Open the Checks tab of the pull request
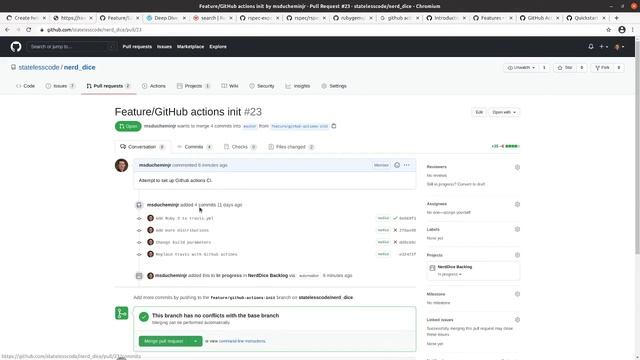This screenshot has width=640, height=360. [x=240, y=147]
